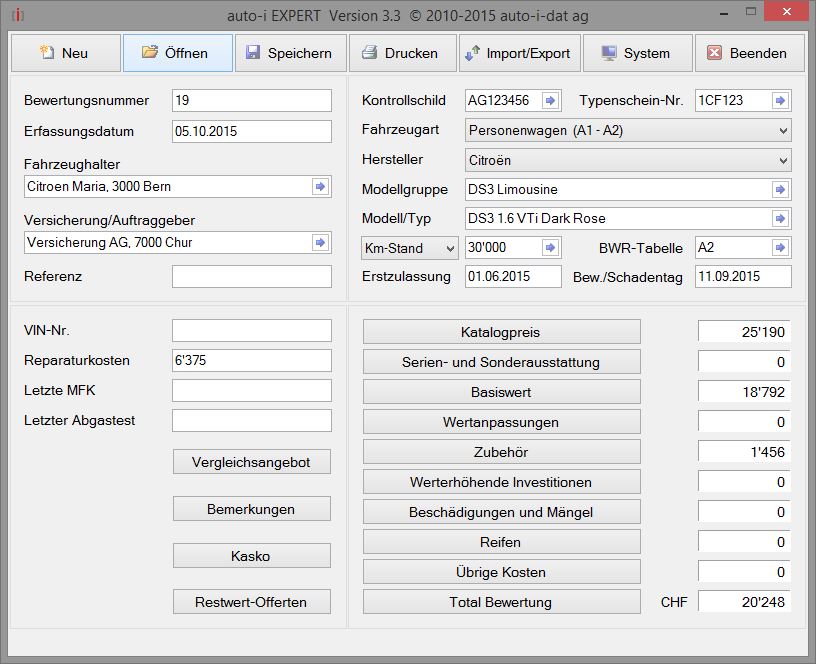Open the System settings button
The image size is (816, 664).
638,53
